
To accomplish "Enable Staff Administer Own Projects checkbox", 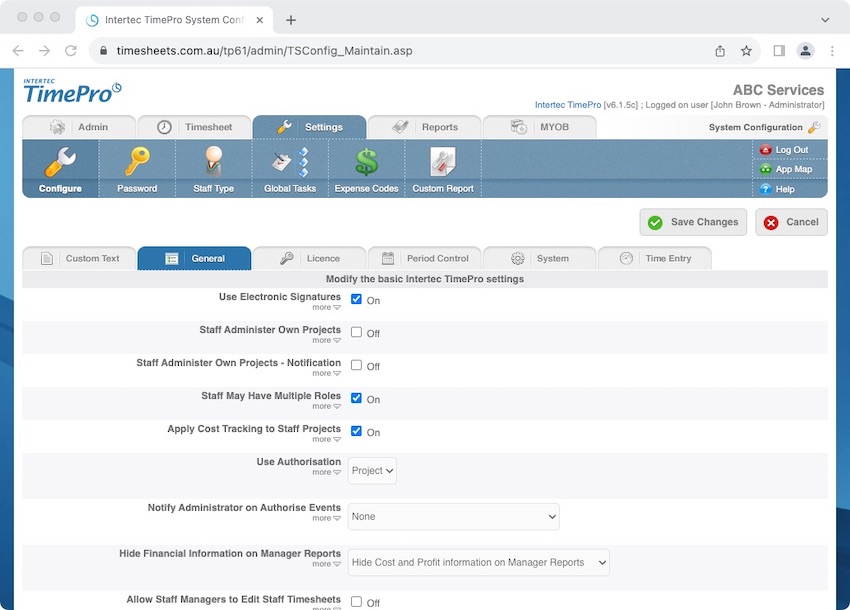I will click(356, 332).
